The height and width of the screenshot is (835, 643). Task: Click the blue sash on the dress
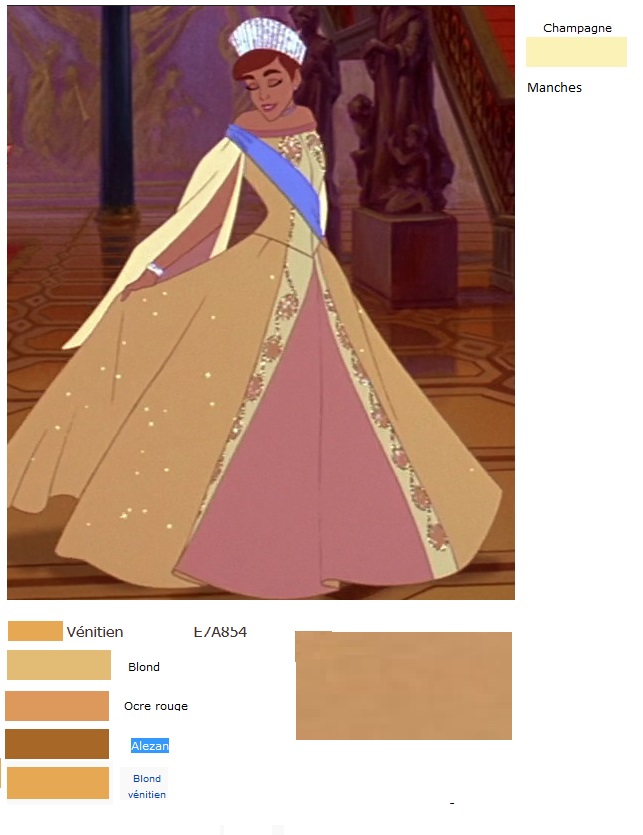(x=277, y=178)
